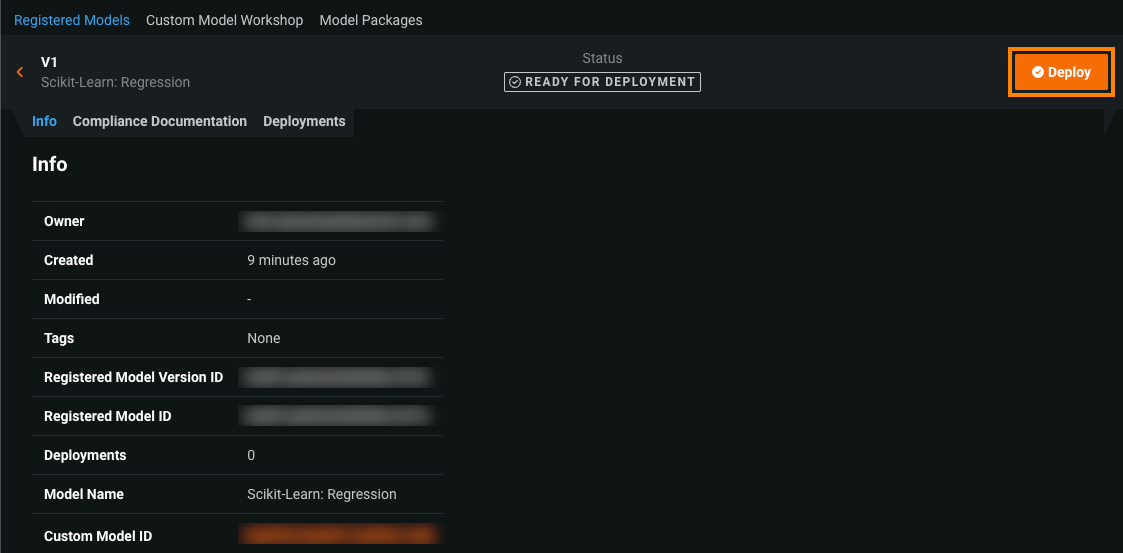The image size is (1123, 553).
Task: Switch to the Deployments sub-tab
Action: click(x=304, y=121)
